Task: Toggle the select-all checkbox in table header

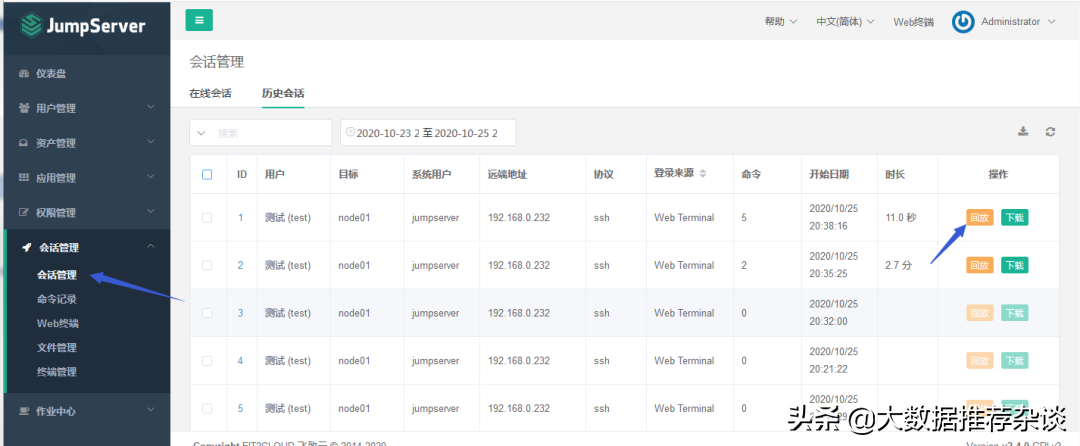Action: pyautogui.click(x=207, y=174)
